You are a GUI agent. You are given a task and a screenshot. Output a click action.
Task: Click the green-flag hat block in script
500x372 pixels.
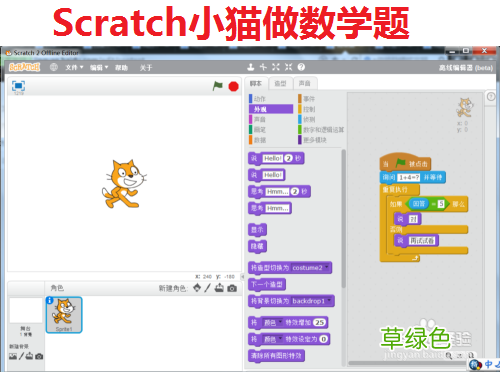click(405, 163)
